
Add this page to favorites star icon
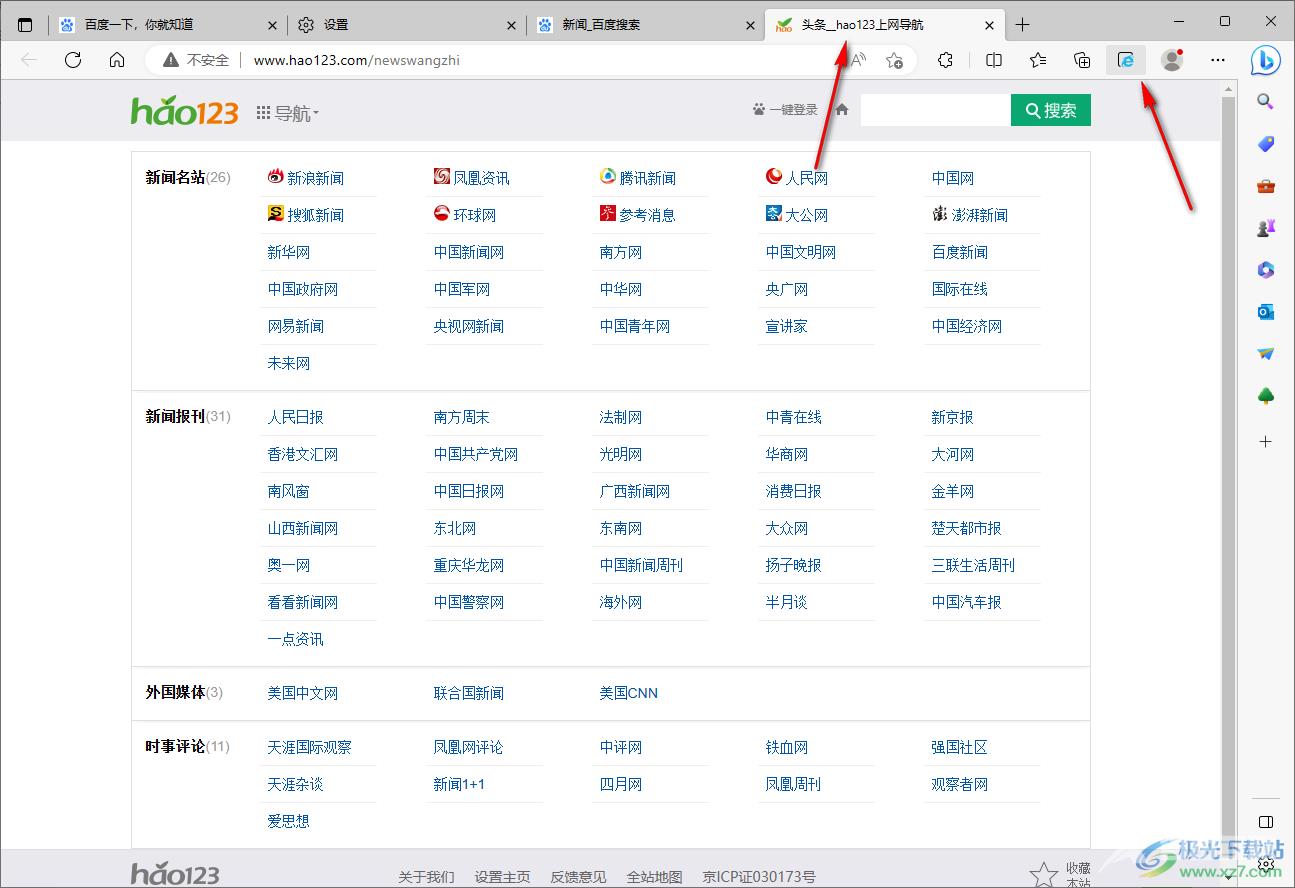tap(895, 60)
